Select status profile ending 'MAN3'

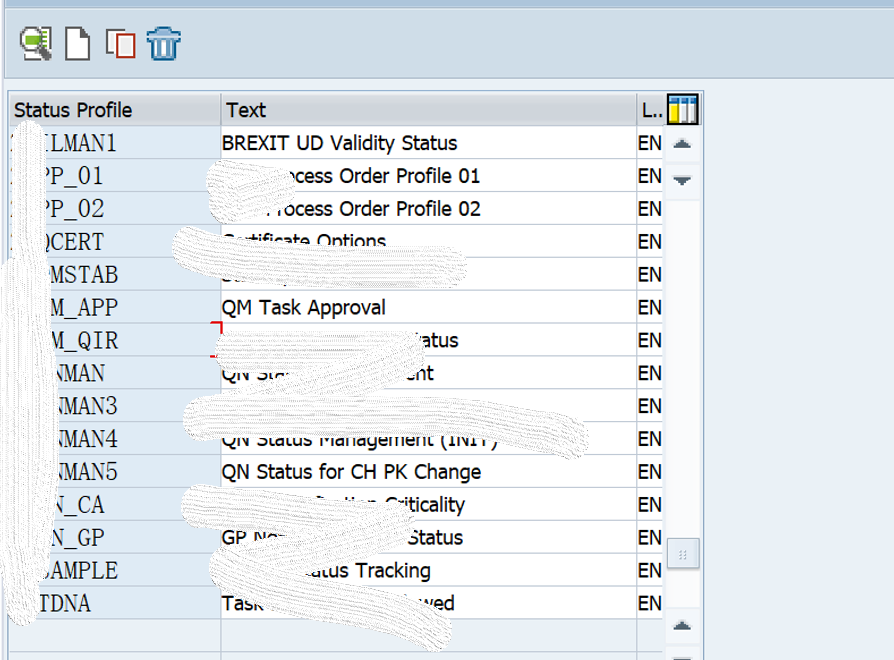click(x=115, y=406)
